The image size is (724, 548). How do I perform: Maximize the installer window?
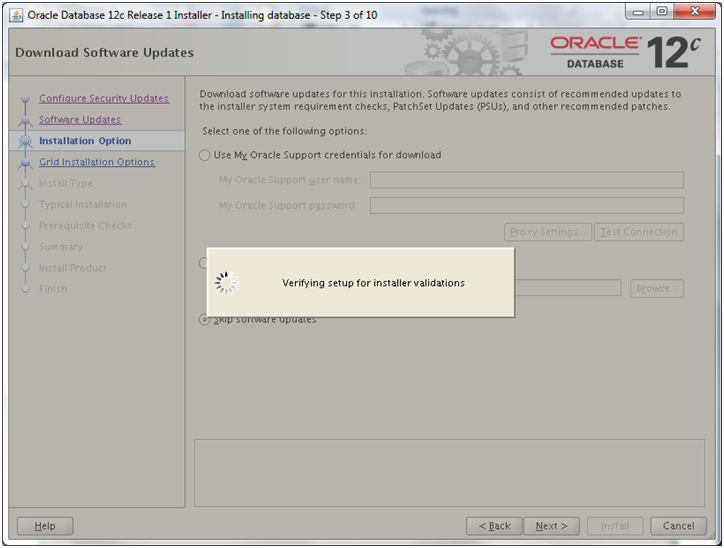pyautogui.click(x=662, y=12)
